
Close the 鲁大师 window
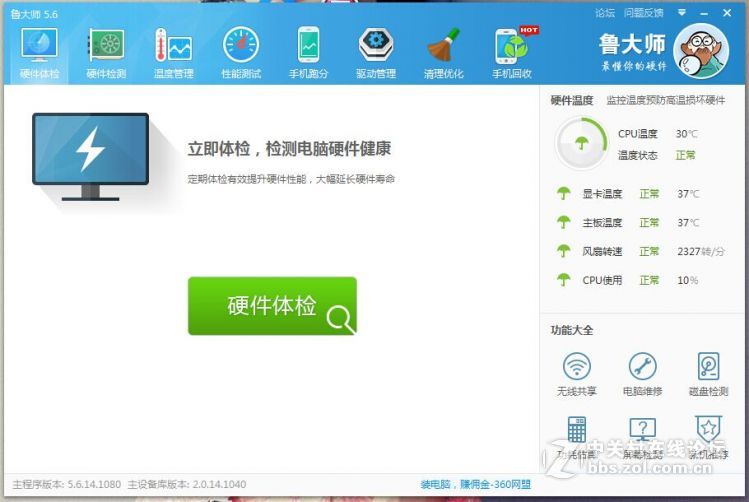pos(727,13)
